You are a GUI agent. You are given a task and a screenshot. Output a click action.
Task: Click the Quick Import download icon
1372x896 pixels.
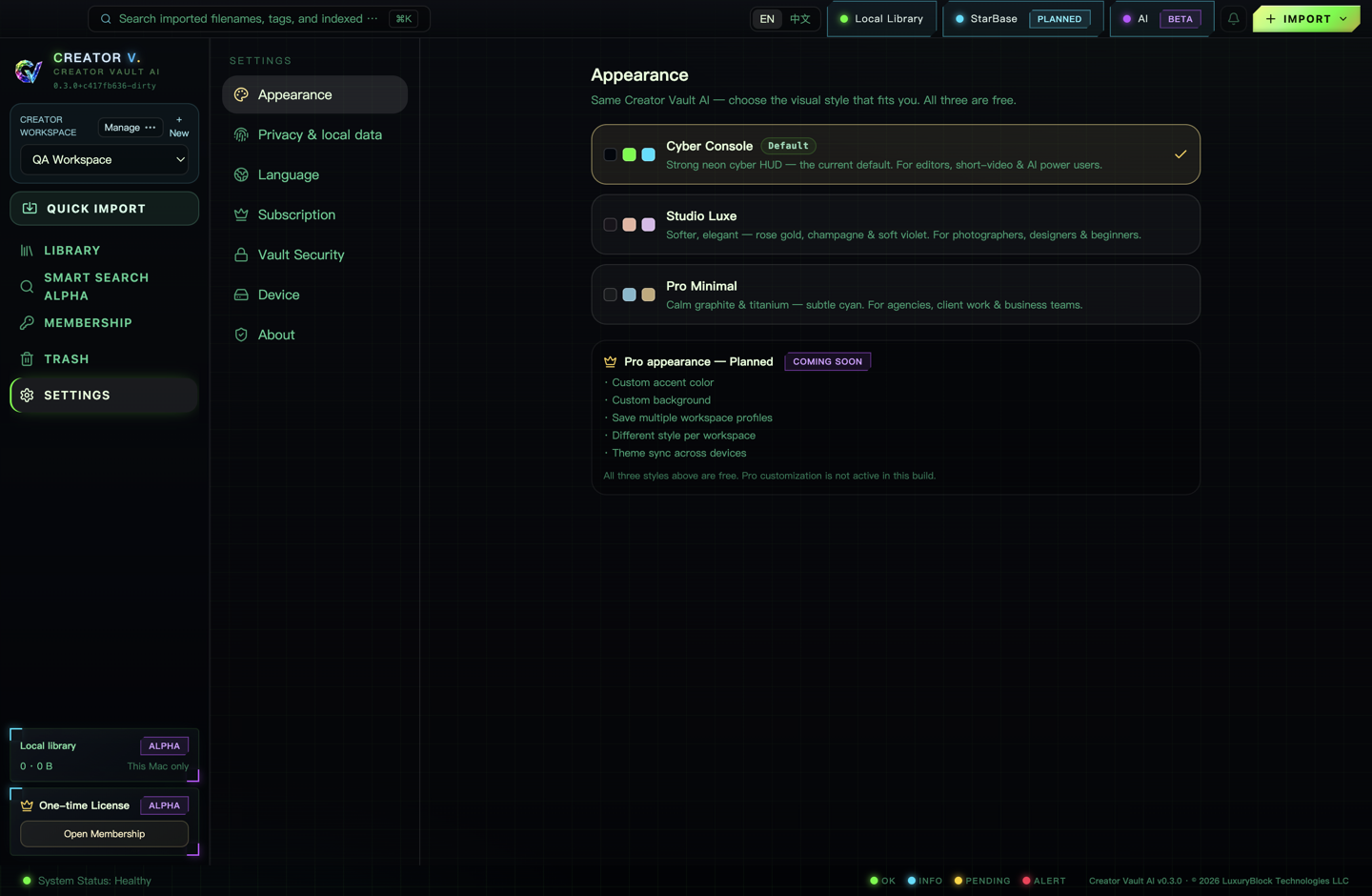click(30, 209)
